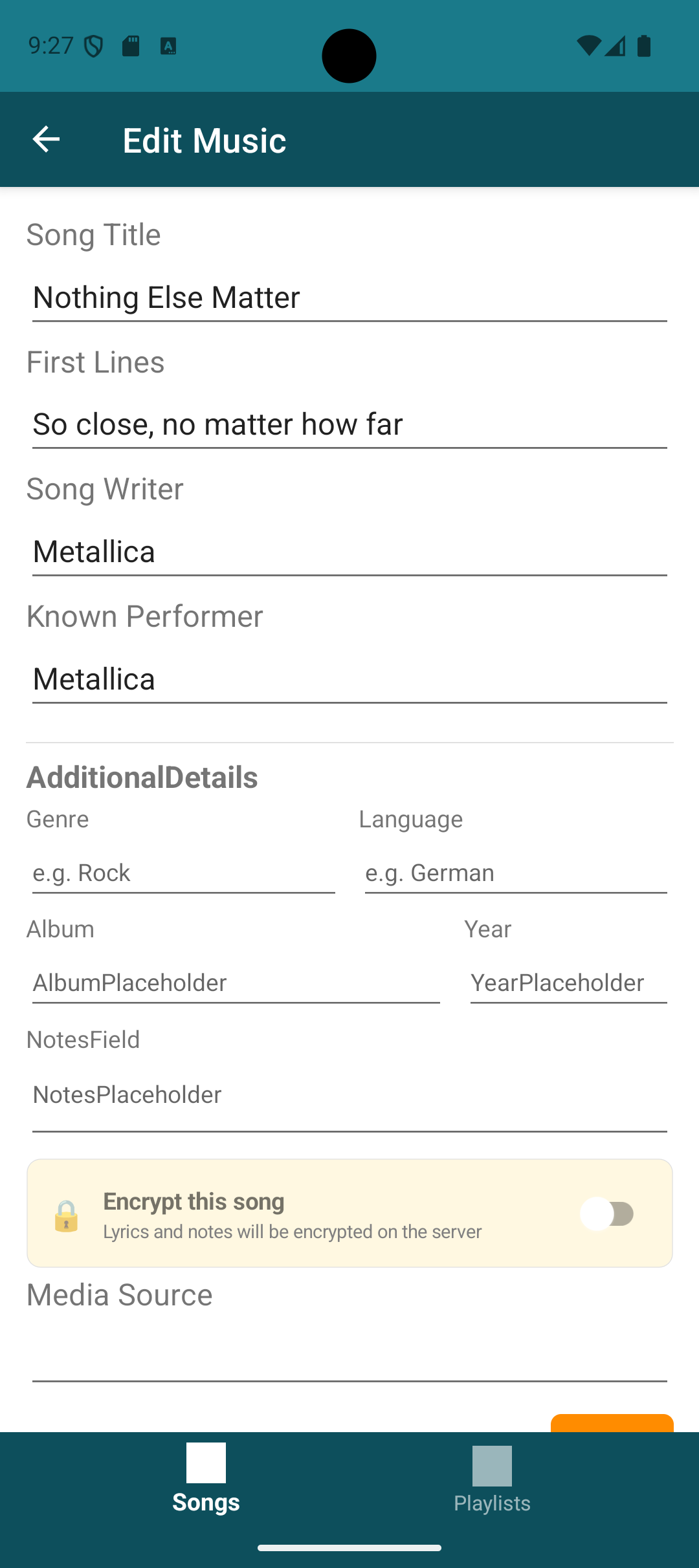Image resolution: width=699 pixels, height=1568 pixels.
Task: Tap the lock icon beside Encrypt this song
Action: 66,1215
